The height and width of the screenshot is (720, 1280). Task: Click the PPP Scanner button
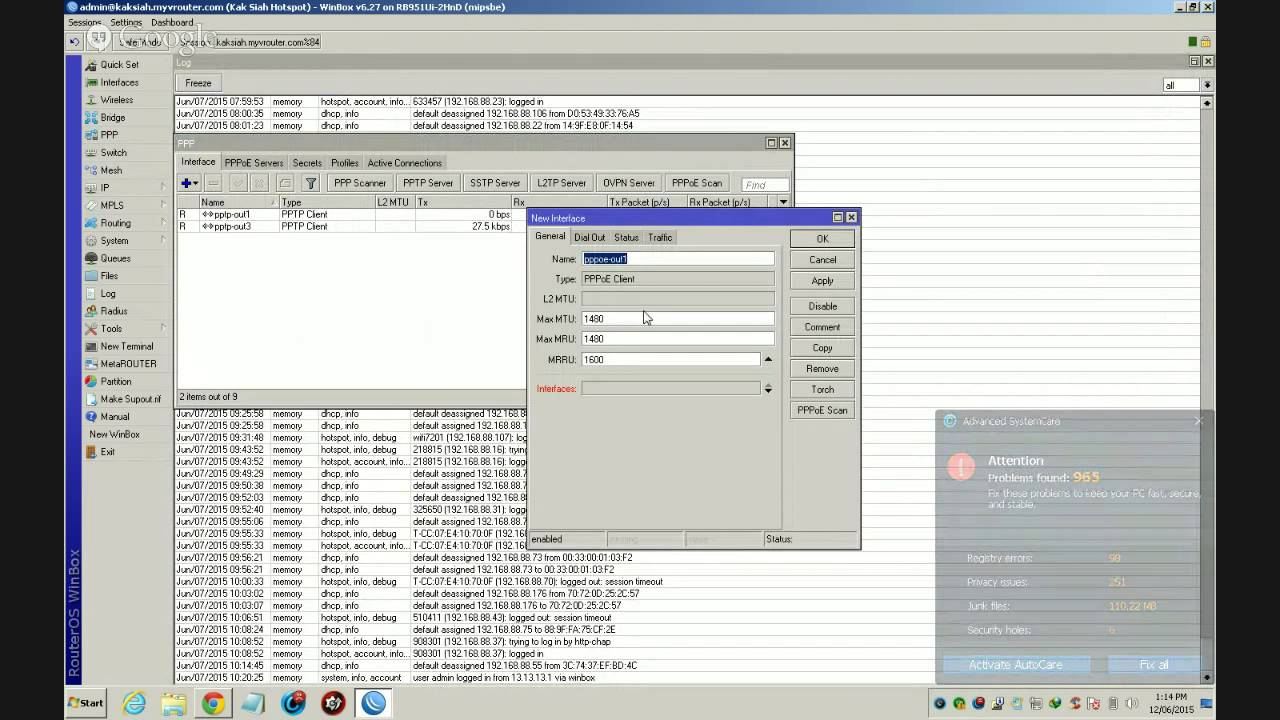360,183
